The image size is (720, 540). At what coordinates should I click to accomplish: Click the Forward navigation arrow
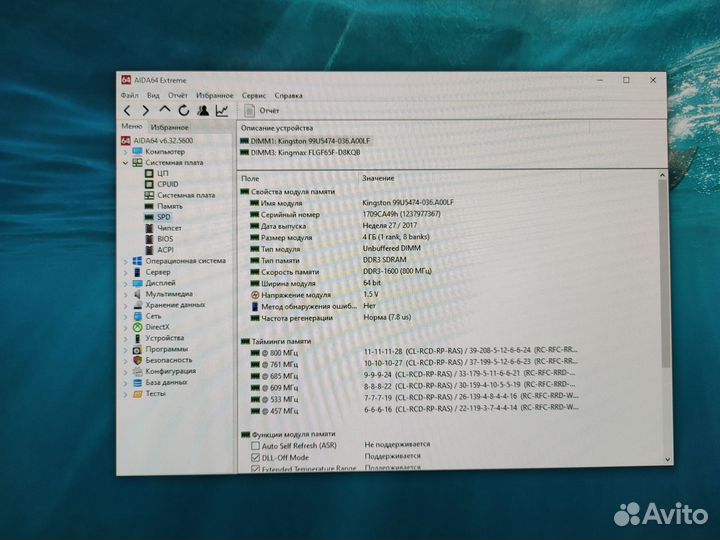pyautogui.click(x=146, y=111)
